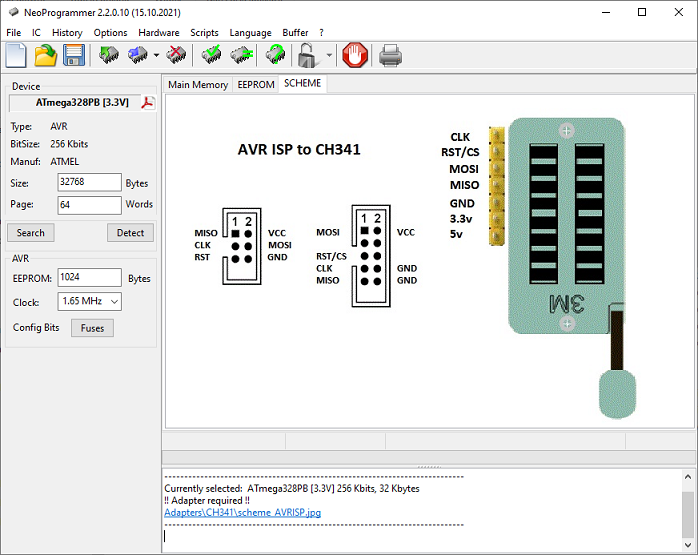Click the "AVR ISP to CH341" heading
Image resolution: width=698 pixels, height=555 pixels.
click(x=299, y=150)
